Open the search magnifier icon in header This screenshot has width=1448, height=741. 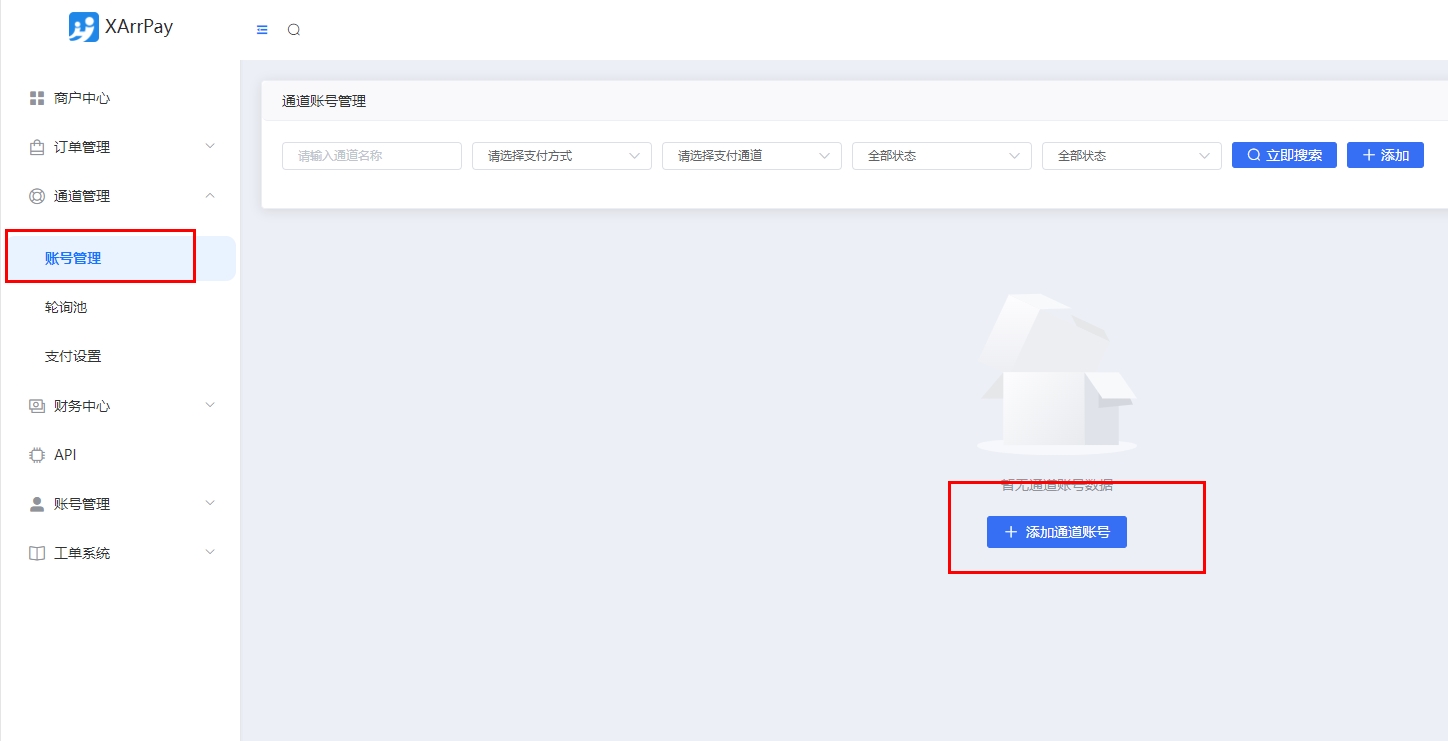(294, 30)
